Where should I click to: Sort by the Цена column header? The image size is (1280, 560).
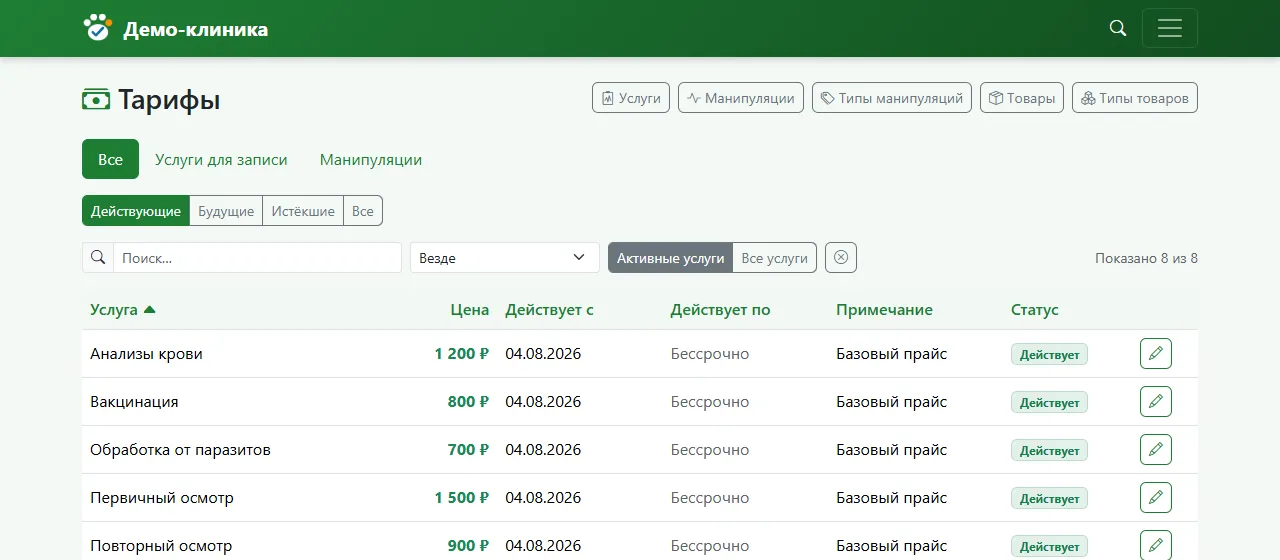[470, 310]
